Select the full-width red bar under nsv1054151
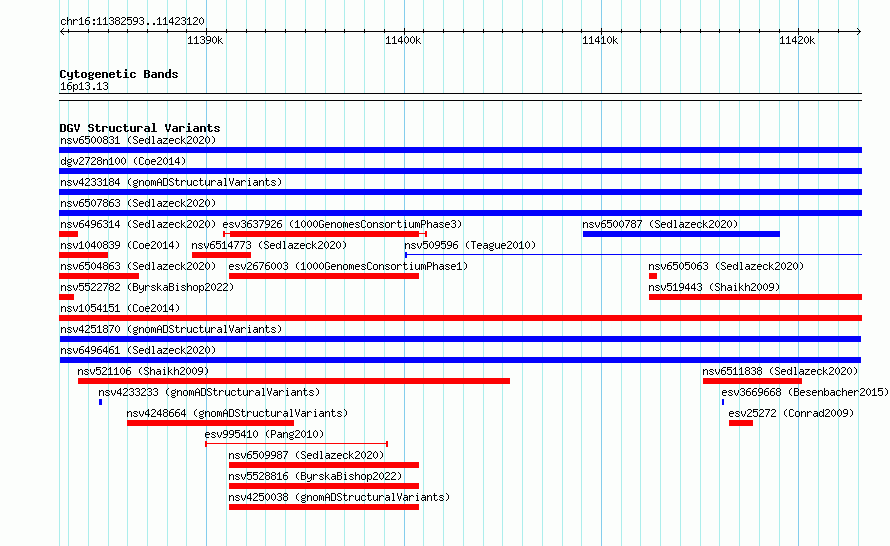This screenshot has height=546, width=890. coord(460,318)
